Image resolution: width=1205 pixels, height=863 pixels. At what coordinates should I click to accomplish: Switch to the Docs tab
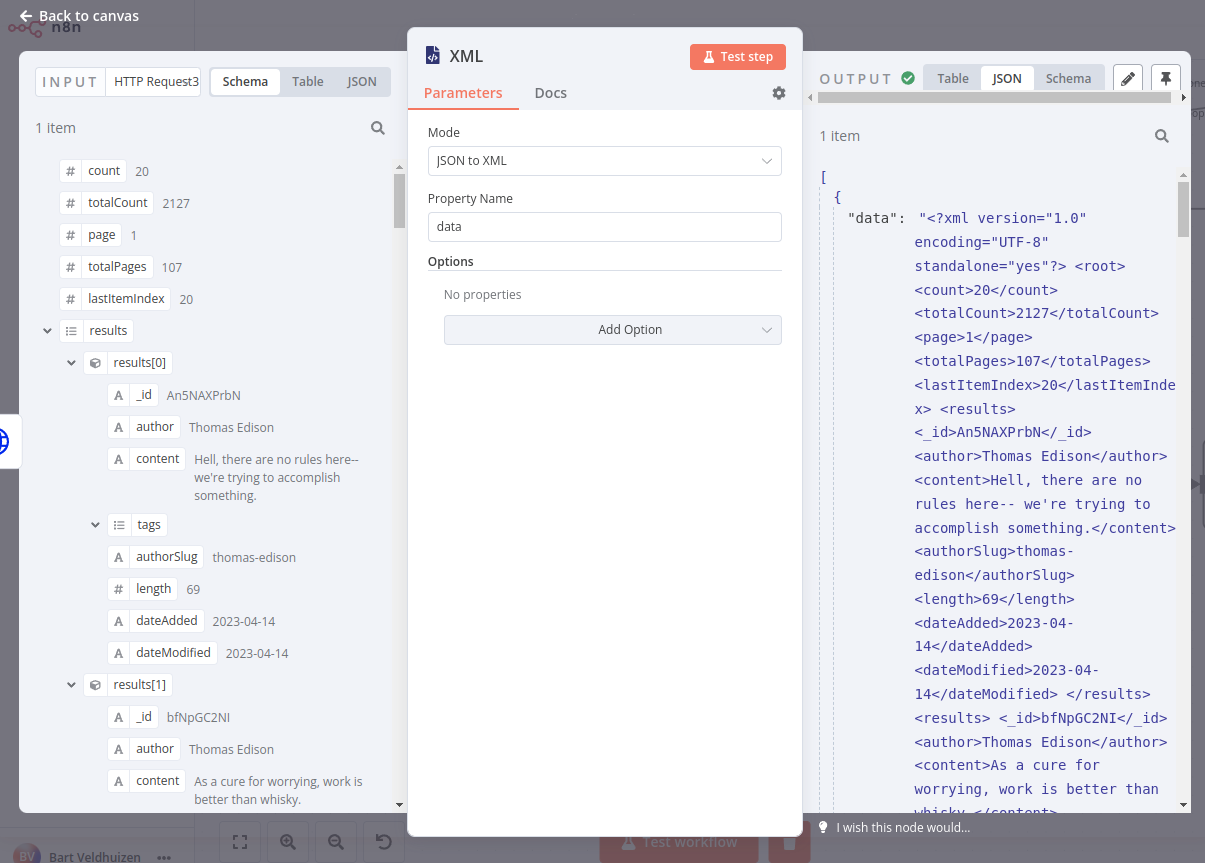tap(550, 92)
